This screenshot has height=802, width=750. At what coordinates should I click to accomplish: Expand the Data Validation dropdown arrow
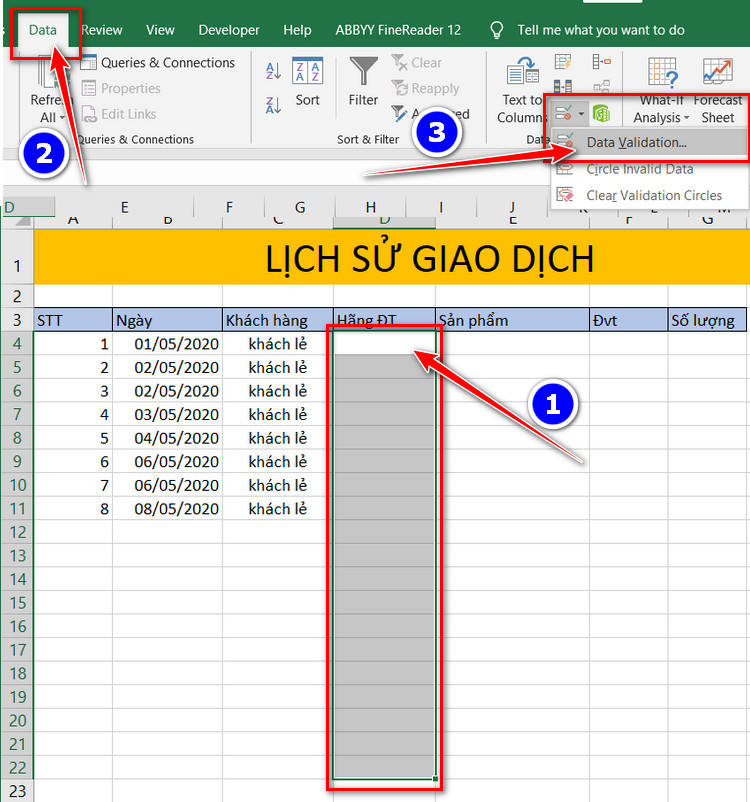click(x=581, y=114)
